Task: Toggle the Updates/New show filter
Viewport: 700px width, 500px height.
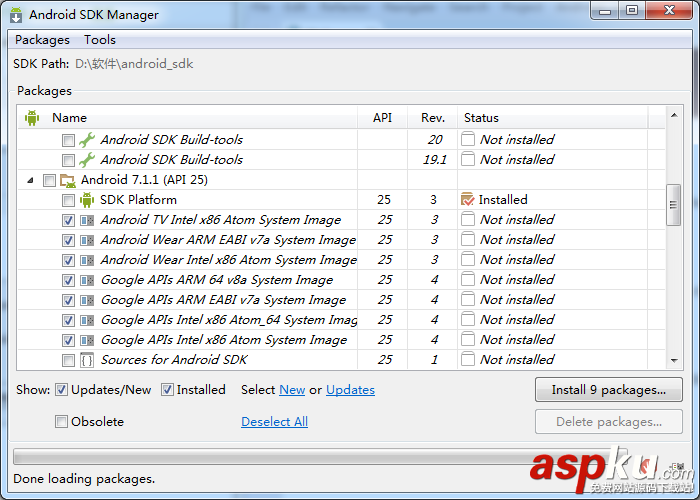Action: point(61,390)
